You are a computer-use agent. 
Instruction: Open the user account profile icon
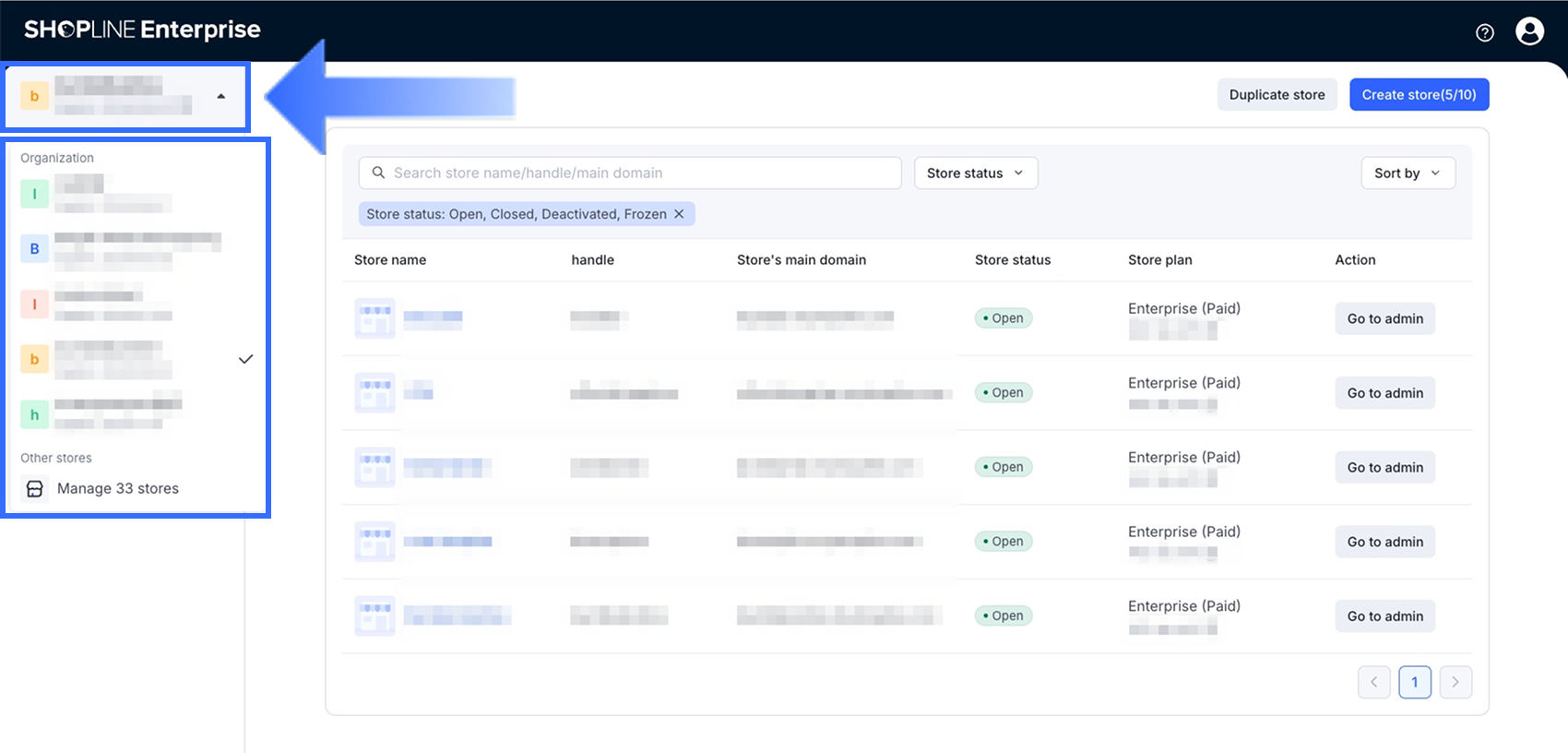(1529, 31)
